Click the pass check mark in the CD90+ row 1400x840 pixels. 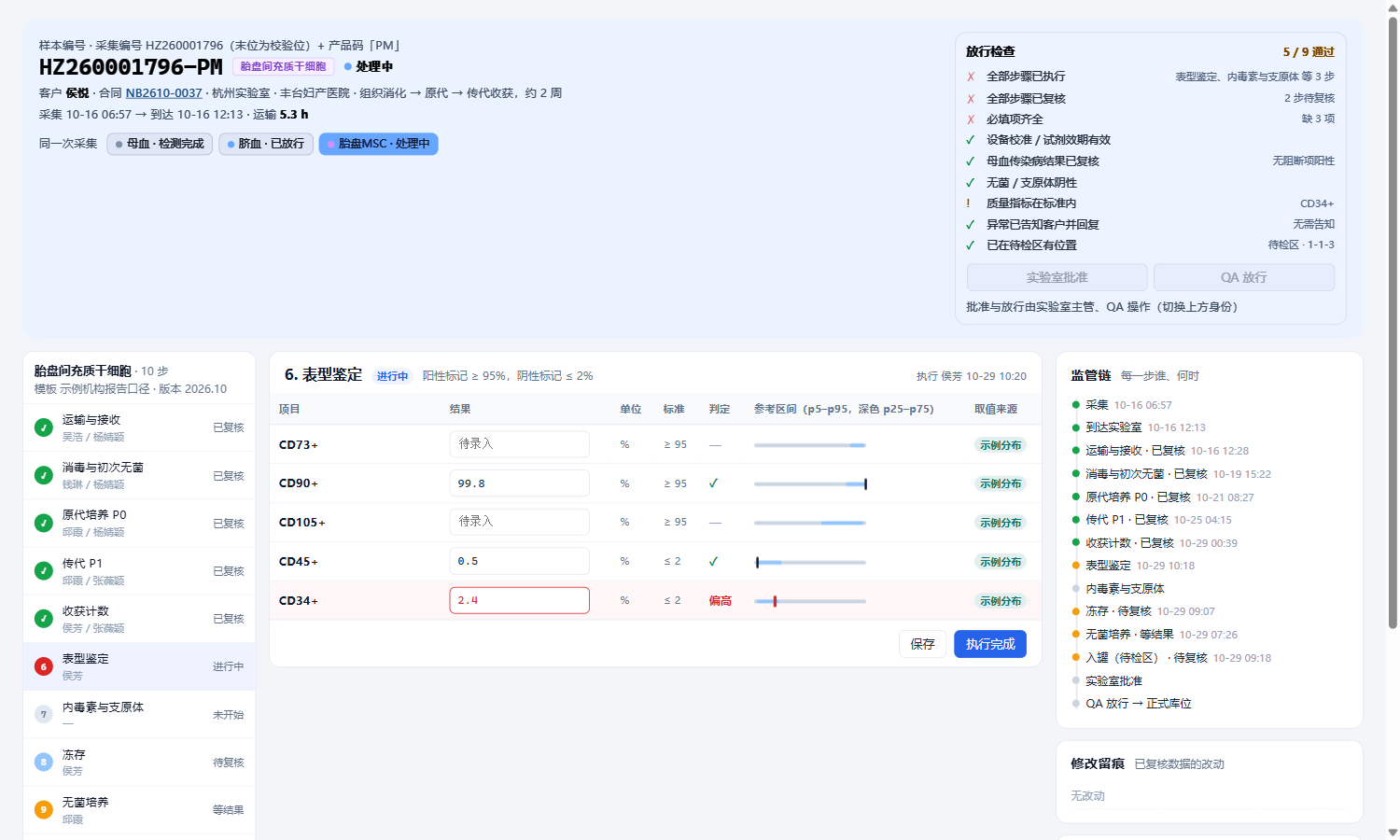714,483
